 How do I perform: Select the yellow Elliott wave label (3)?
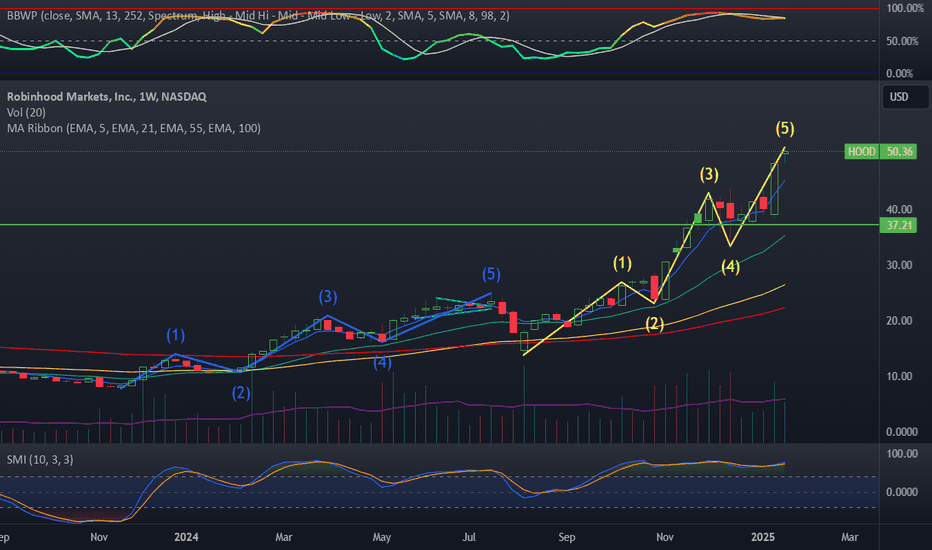709,174
